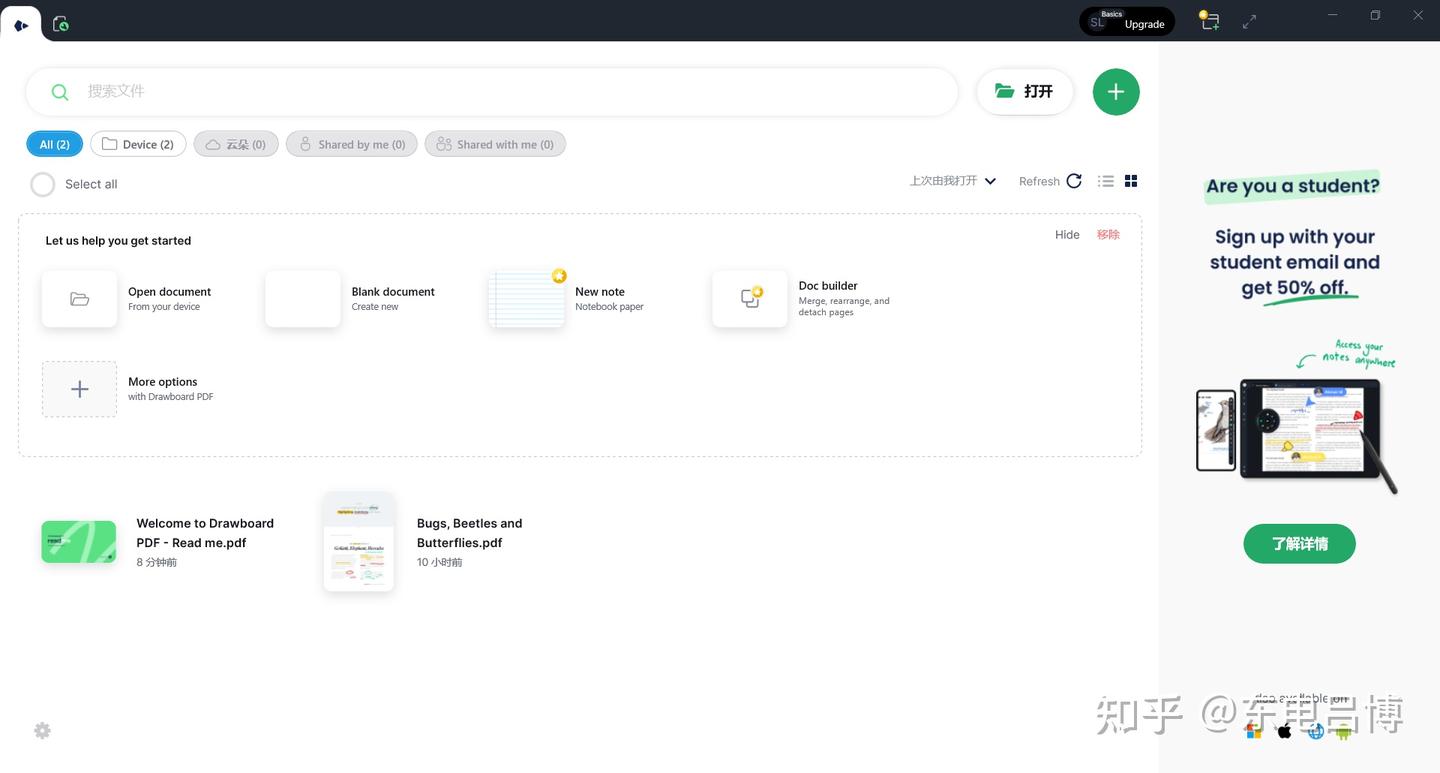The height and width of the screenshot is (773, 1440).
Task: Open Welcome to Drawboard PDF thumbnail
Action: click(x=79, y=541)
